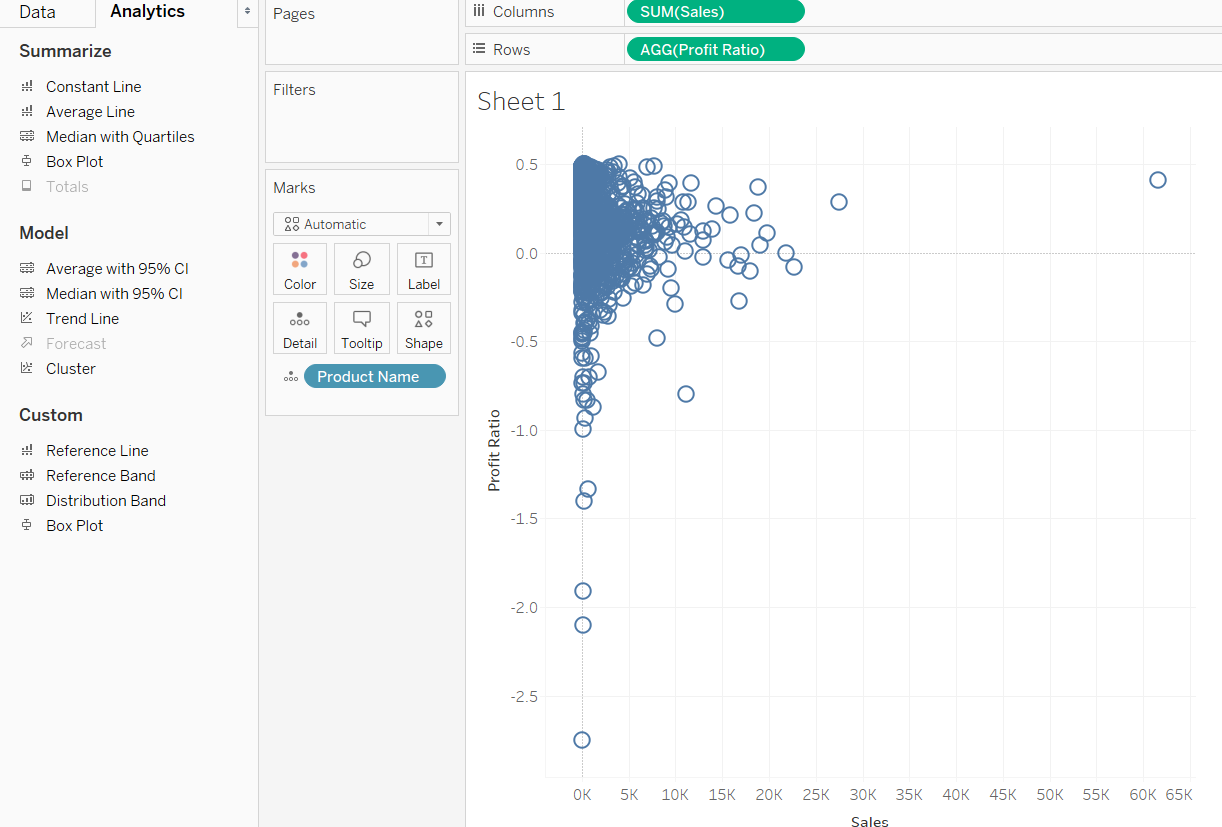Click the AGG(Profit Ratio) pill on Rows

[x=715, y=49]
